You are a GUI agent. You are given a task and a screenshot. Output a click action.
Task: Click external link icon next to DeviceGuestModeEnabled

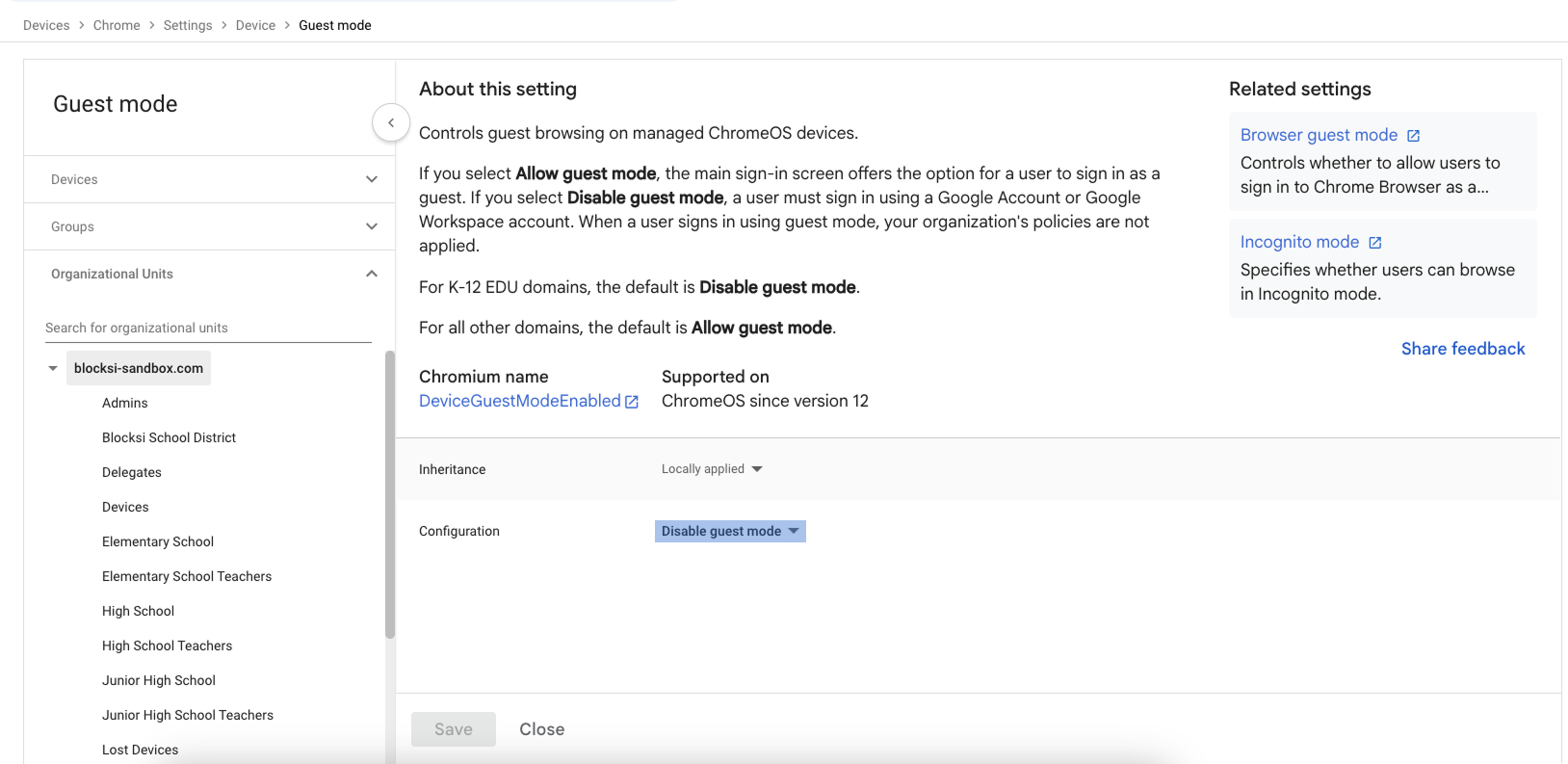tap(632, 402)
